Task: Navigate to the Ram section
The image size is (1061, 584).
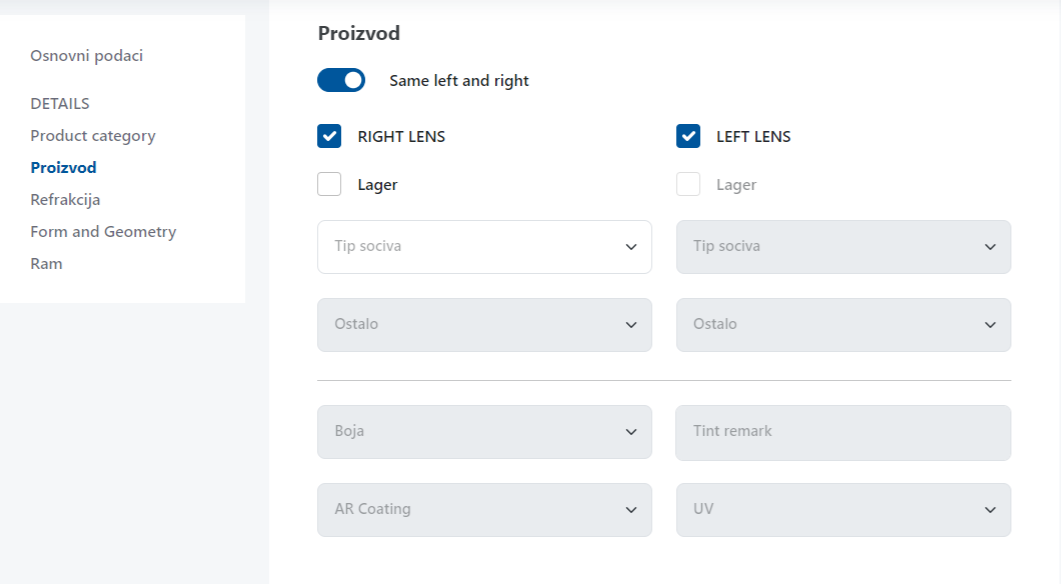Action: 46,264
